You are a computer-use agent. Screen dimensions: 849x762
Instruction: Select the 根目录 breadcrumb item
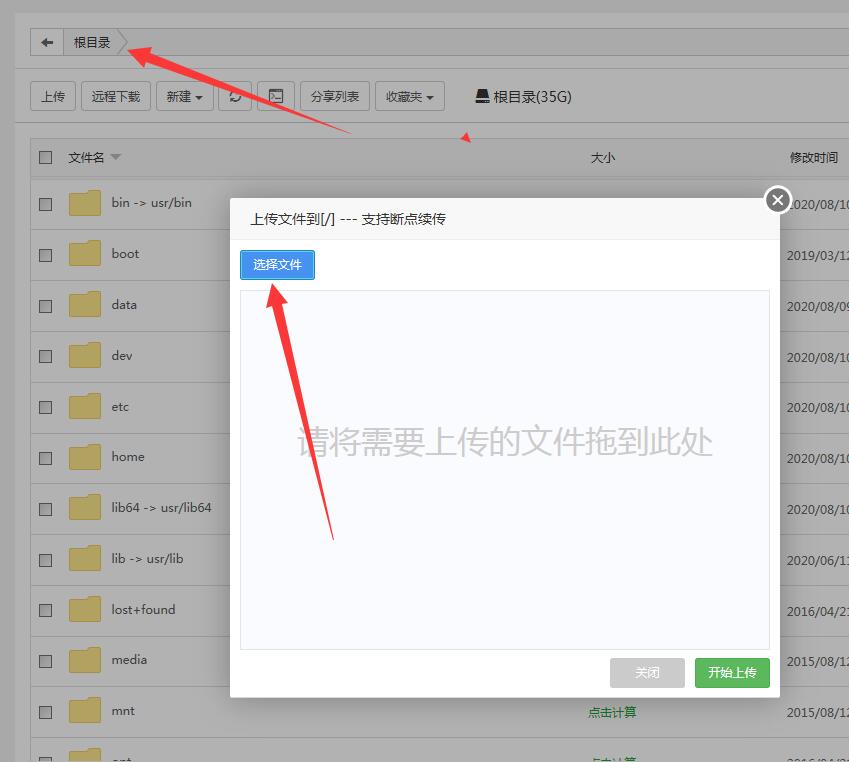(x=92, y=43)
